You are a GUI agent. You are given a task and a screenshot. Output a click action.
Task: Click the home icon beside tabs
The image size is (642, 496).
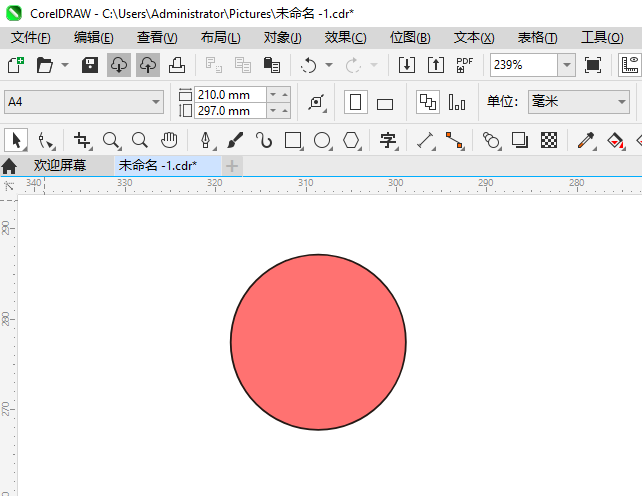[x=9, y=166]
